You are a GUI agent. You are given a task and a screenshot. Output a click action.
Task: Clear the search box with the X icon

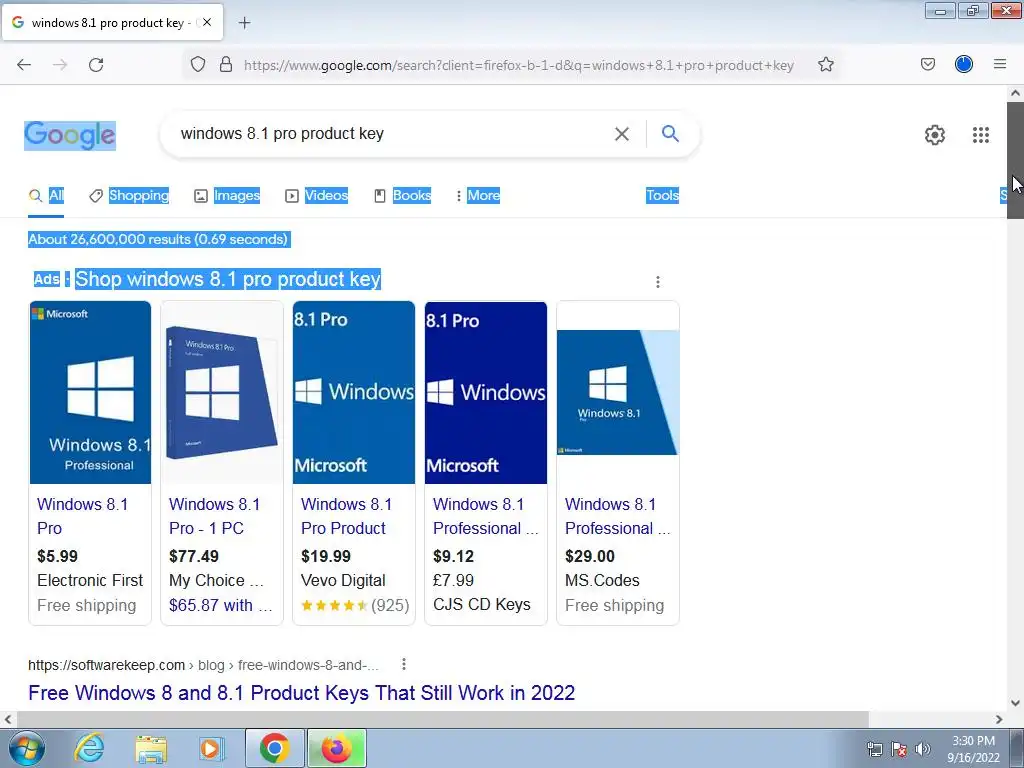[x=622, y=134]
